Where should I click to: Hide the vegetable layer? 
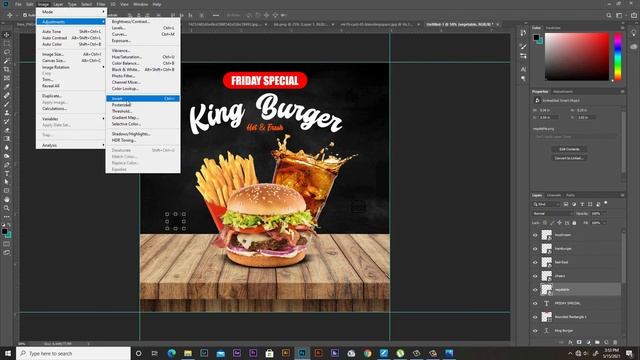click(x=535, y=290)
